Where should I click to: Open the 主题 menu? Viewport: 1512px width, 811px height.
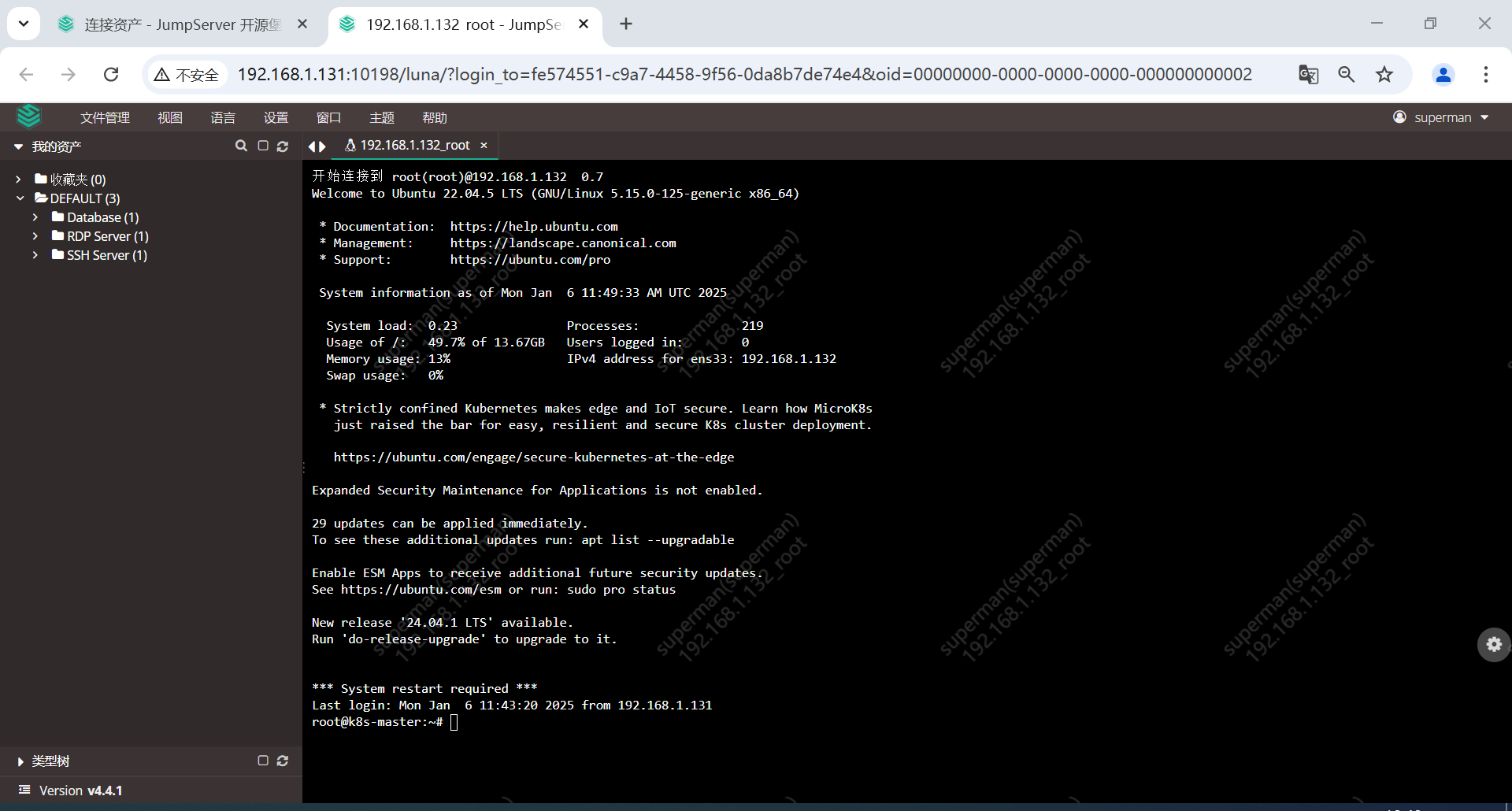point(382,117)
